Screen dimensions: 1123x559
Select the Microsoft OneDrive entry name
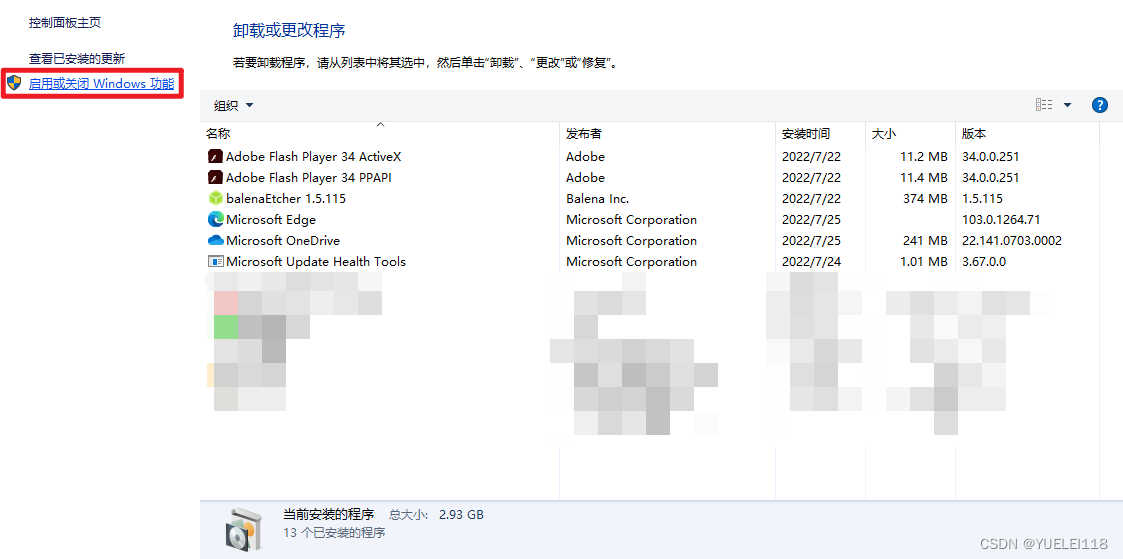(x=283, y=240)
